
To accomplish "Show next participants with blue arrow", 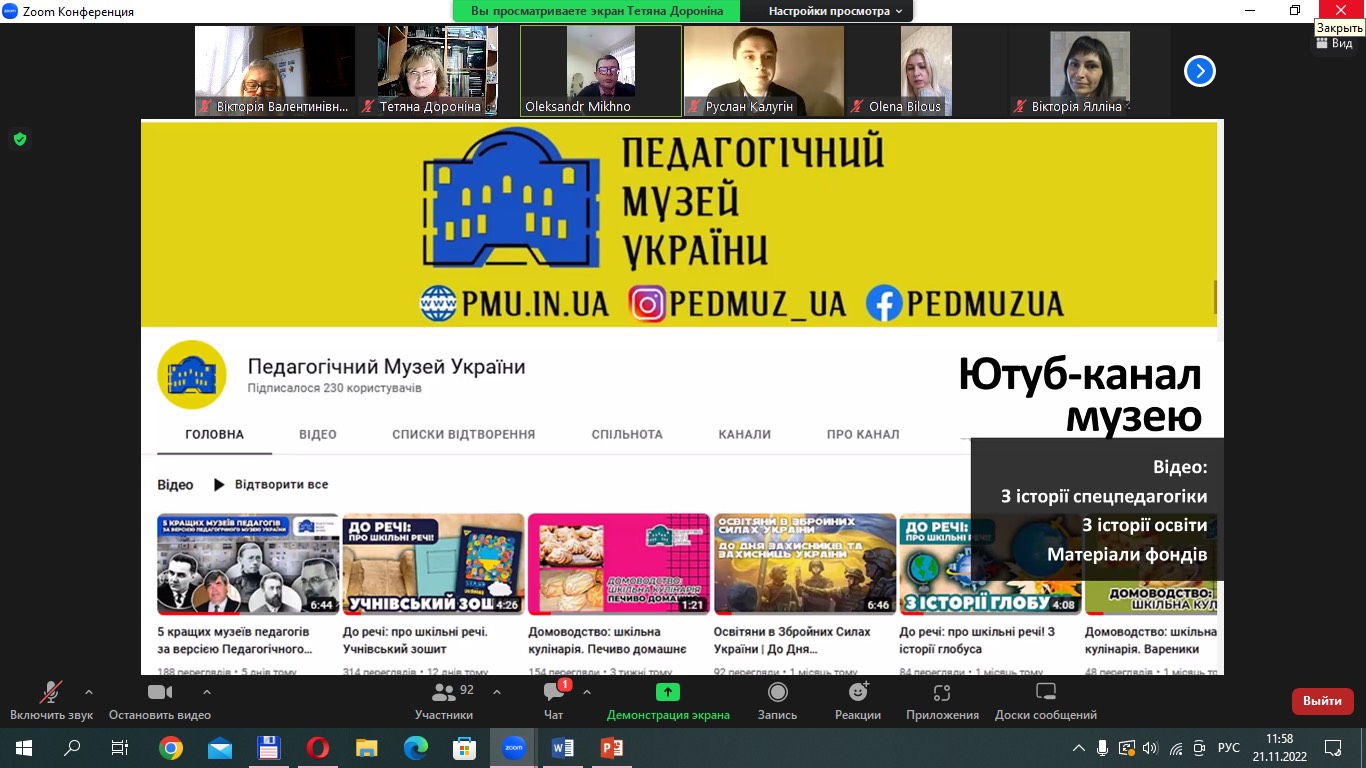I will pyautogui.click(x=1199, y=71).
